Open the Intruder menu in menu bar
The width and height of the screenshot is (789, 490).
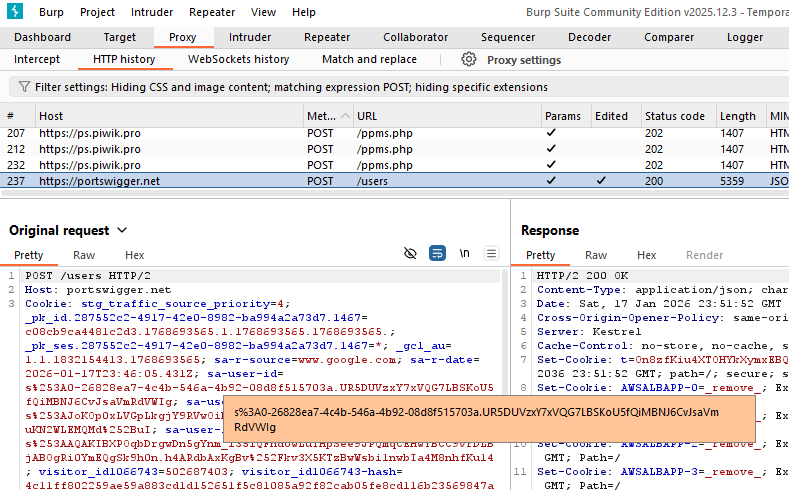(152, 12)
